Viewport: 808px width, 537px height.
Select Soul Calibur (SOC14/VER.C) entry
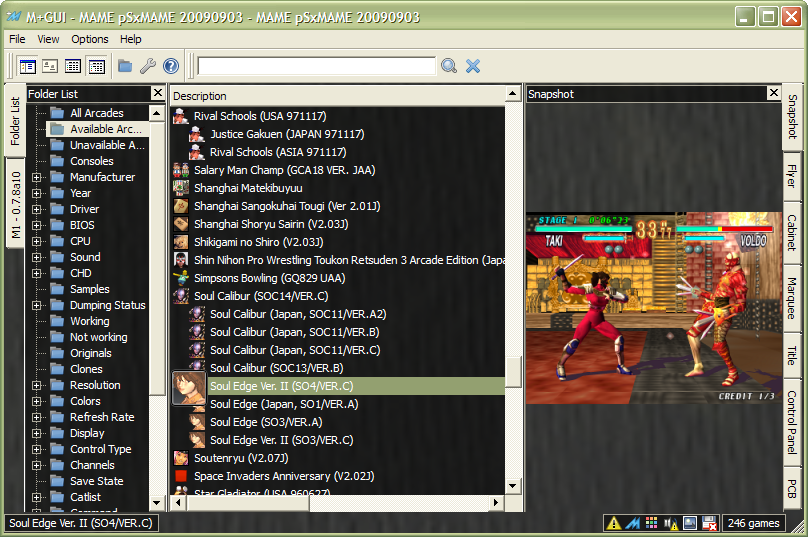(x=261, y=296)
